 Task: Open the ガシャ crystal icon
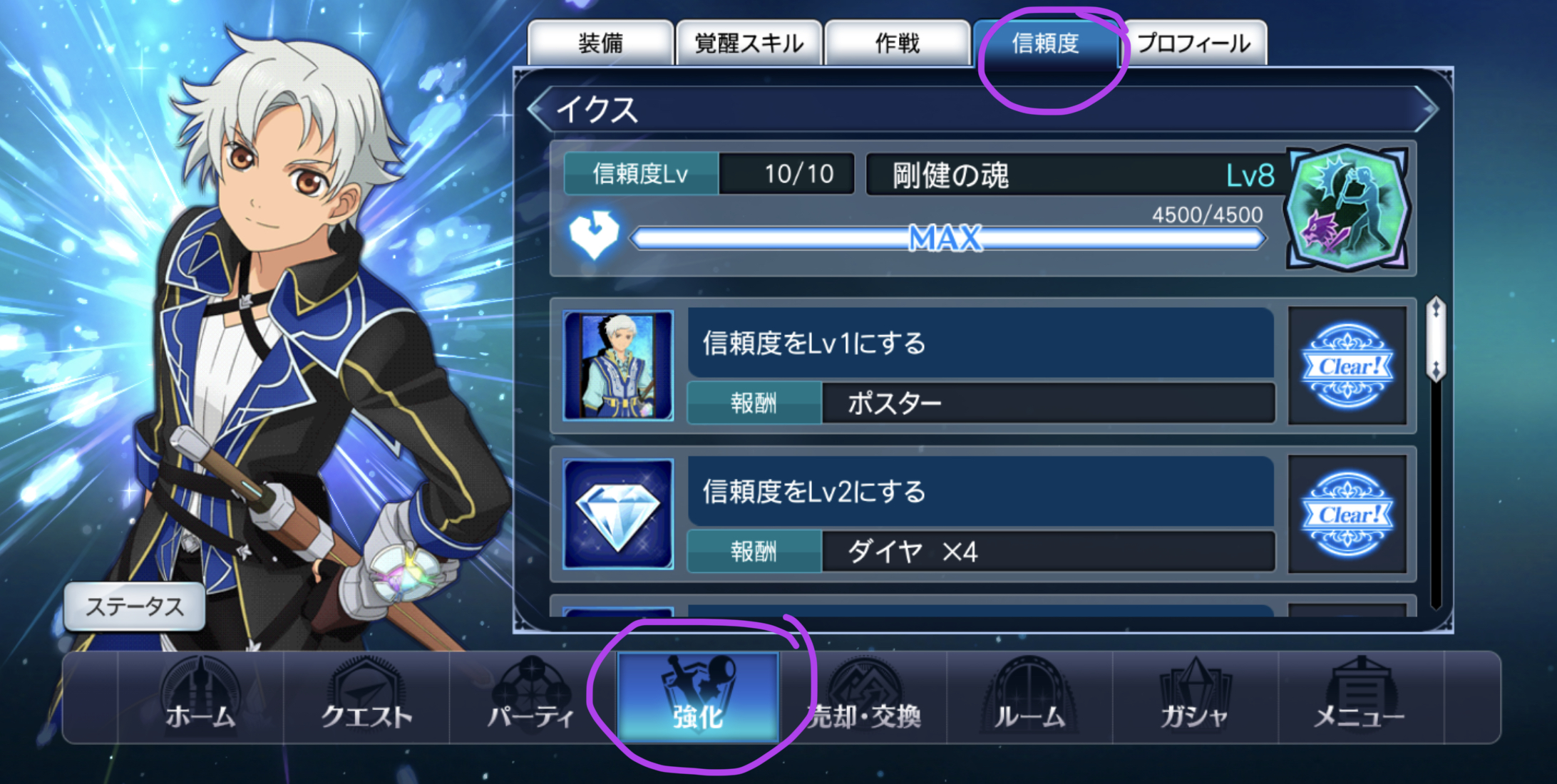coord(1196,697)
